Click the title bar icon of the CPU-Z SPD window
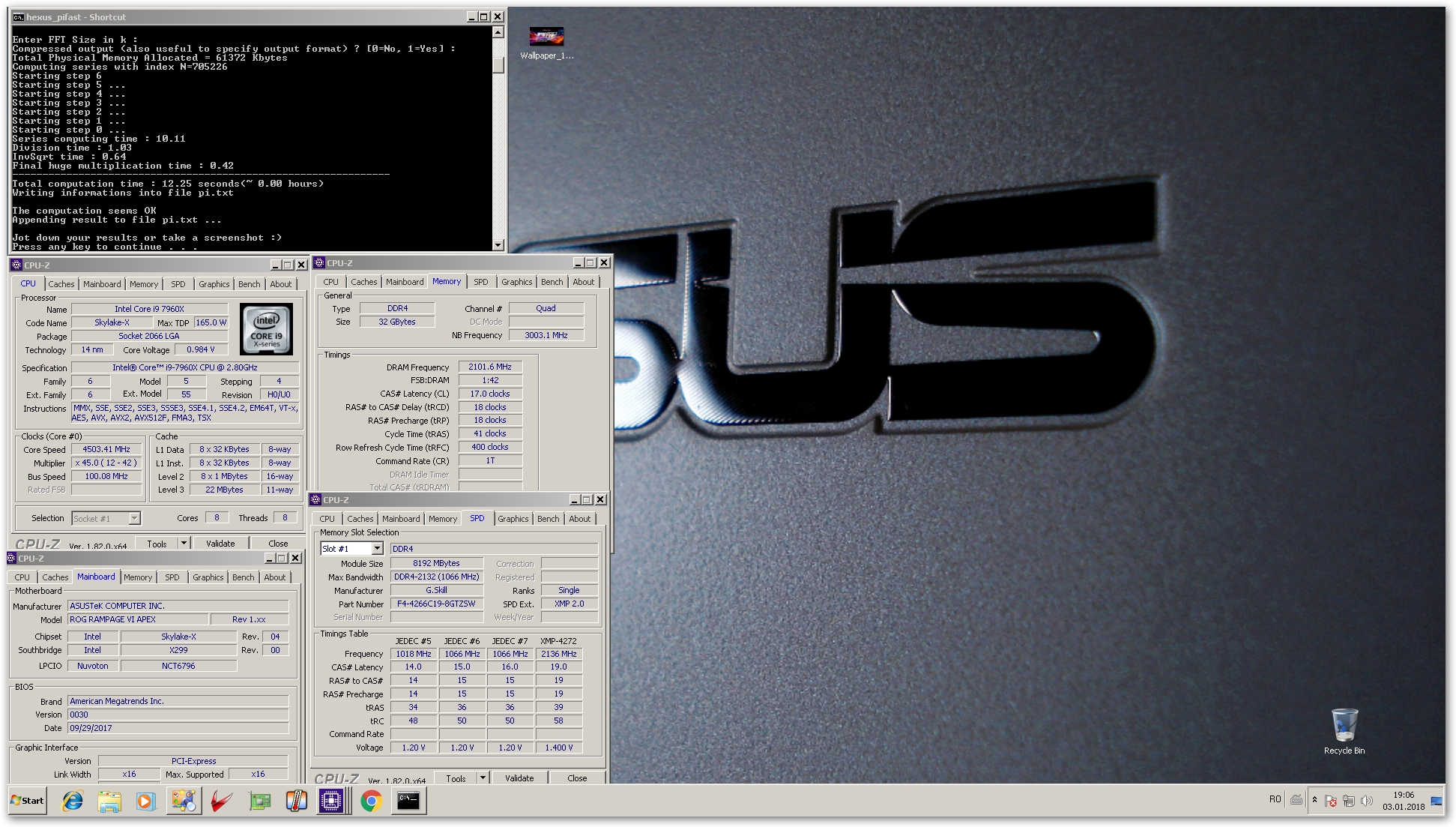Image resolution: width=1456 pixels, height=827 pixels. click(316, 499)
